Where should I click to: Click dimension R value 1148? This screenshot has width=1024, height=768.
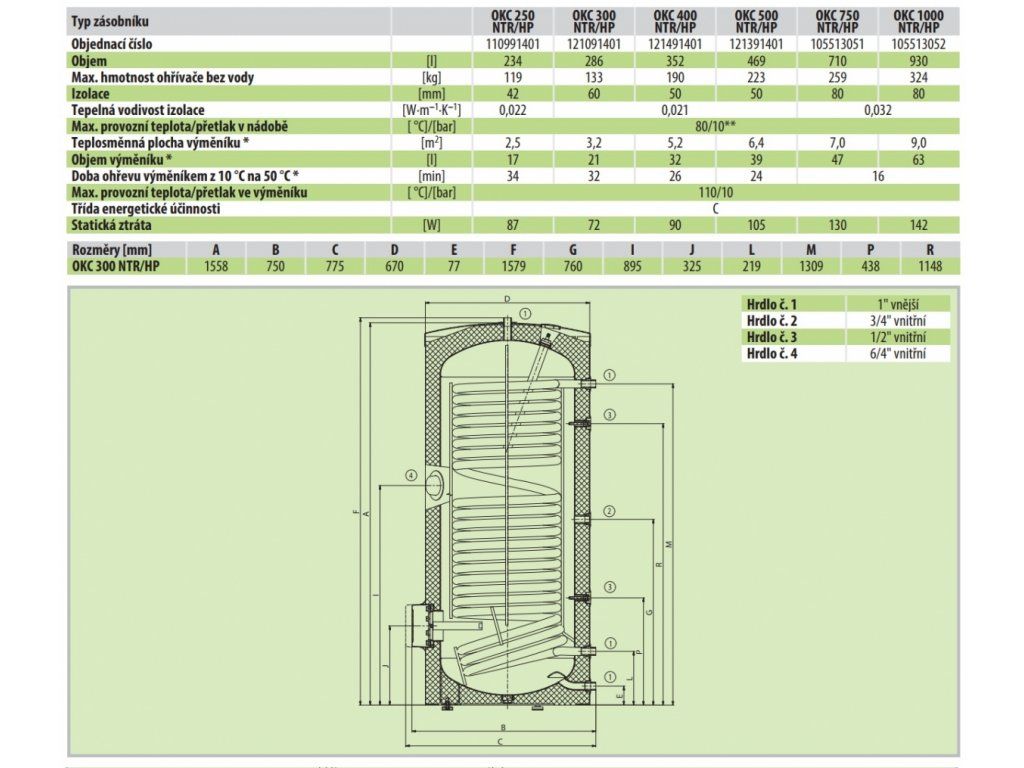[x=930, y=266]
